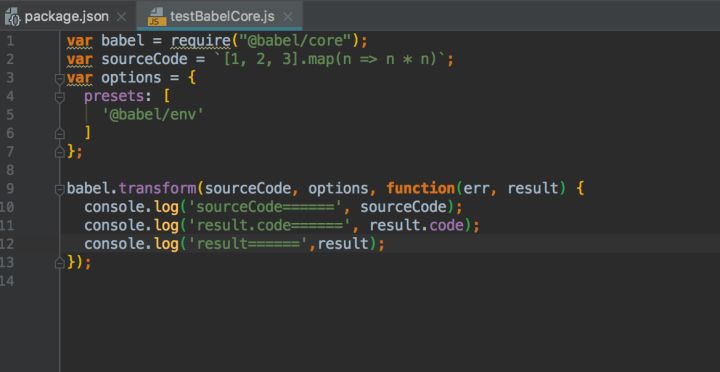Place cursor in '@babel/env' string

pyautogui.click(x=152, y=115)
